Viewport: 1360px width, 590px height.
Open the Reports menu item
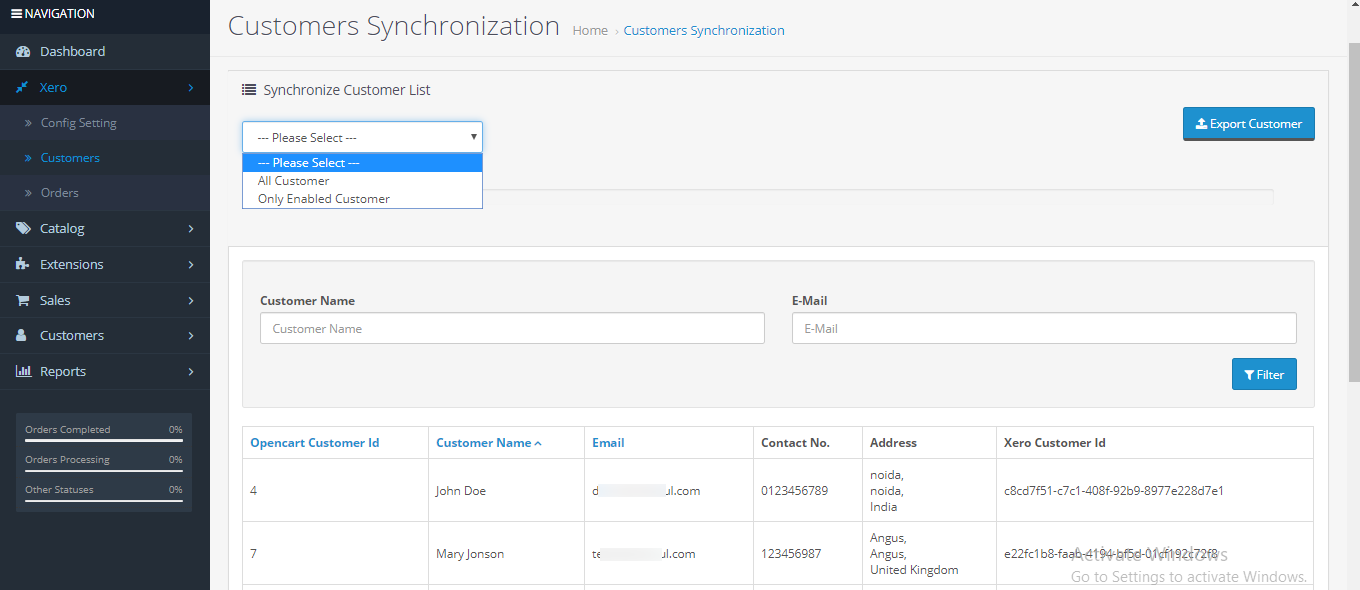pos(105,371)
